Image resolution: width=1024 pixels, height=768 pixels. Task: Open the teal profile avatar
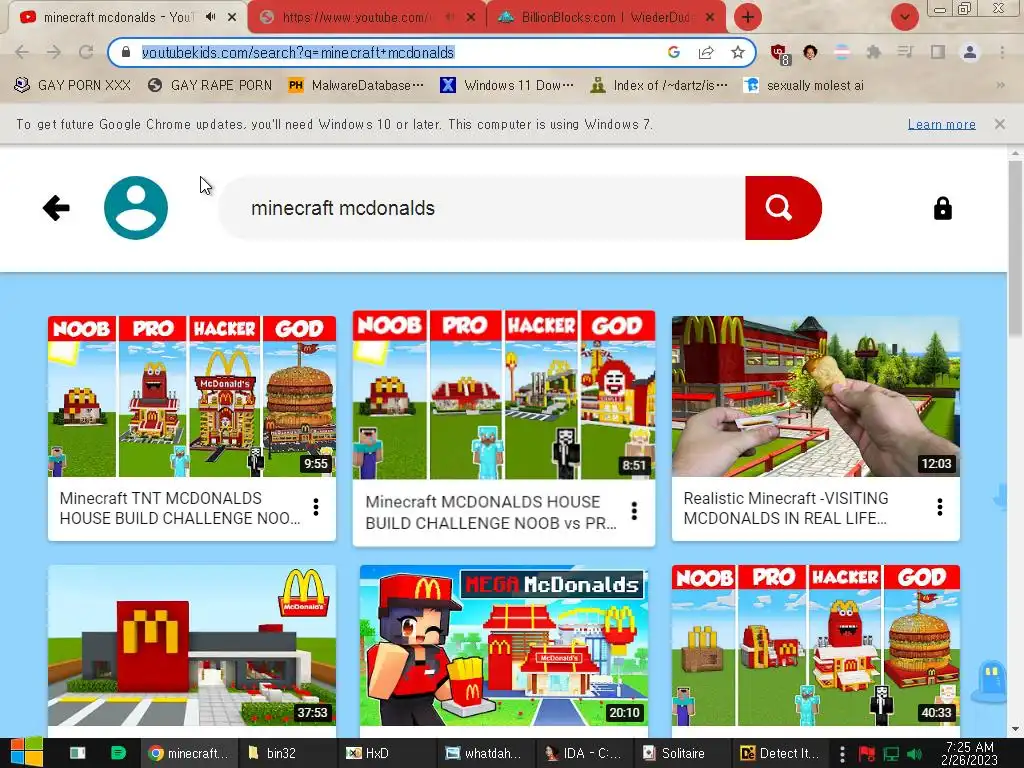tap(136, 208)
